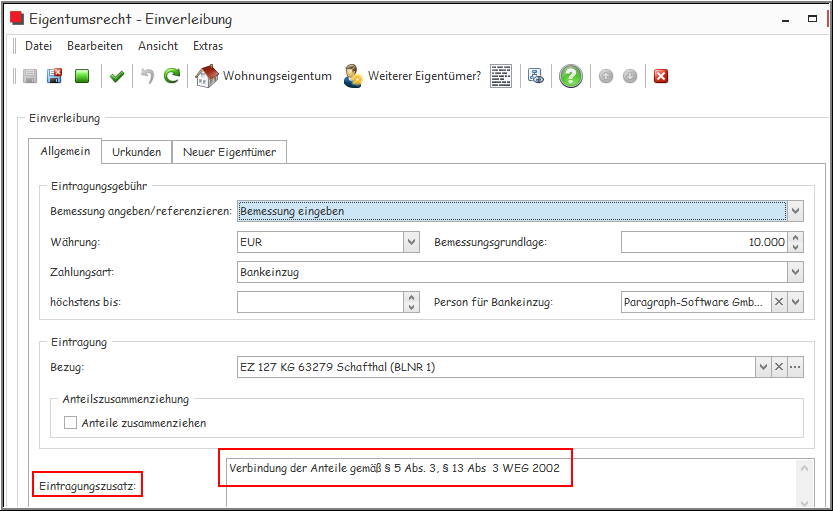Image resolution: width=833 pixels, height=511 pixels.
Task: Click the undo arrow icon
Action: tap(147, 76)
